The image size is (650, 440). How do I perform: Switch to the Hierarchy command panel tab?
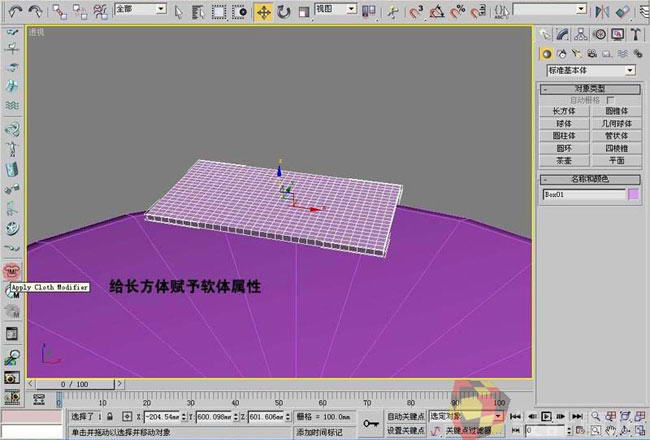pos(581,34)
